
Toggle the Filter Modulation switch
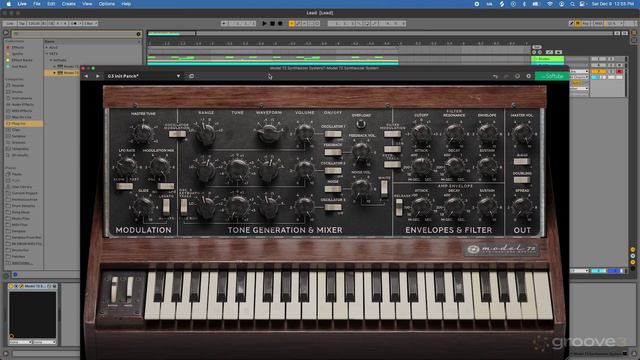392,134
